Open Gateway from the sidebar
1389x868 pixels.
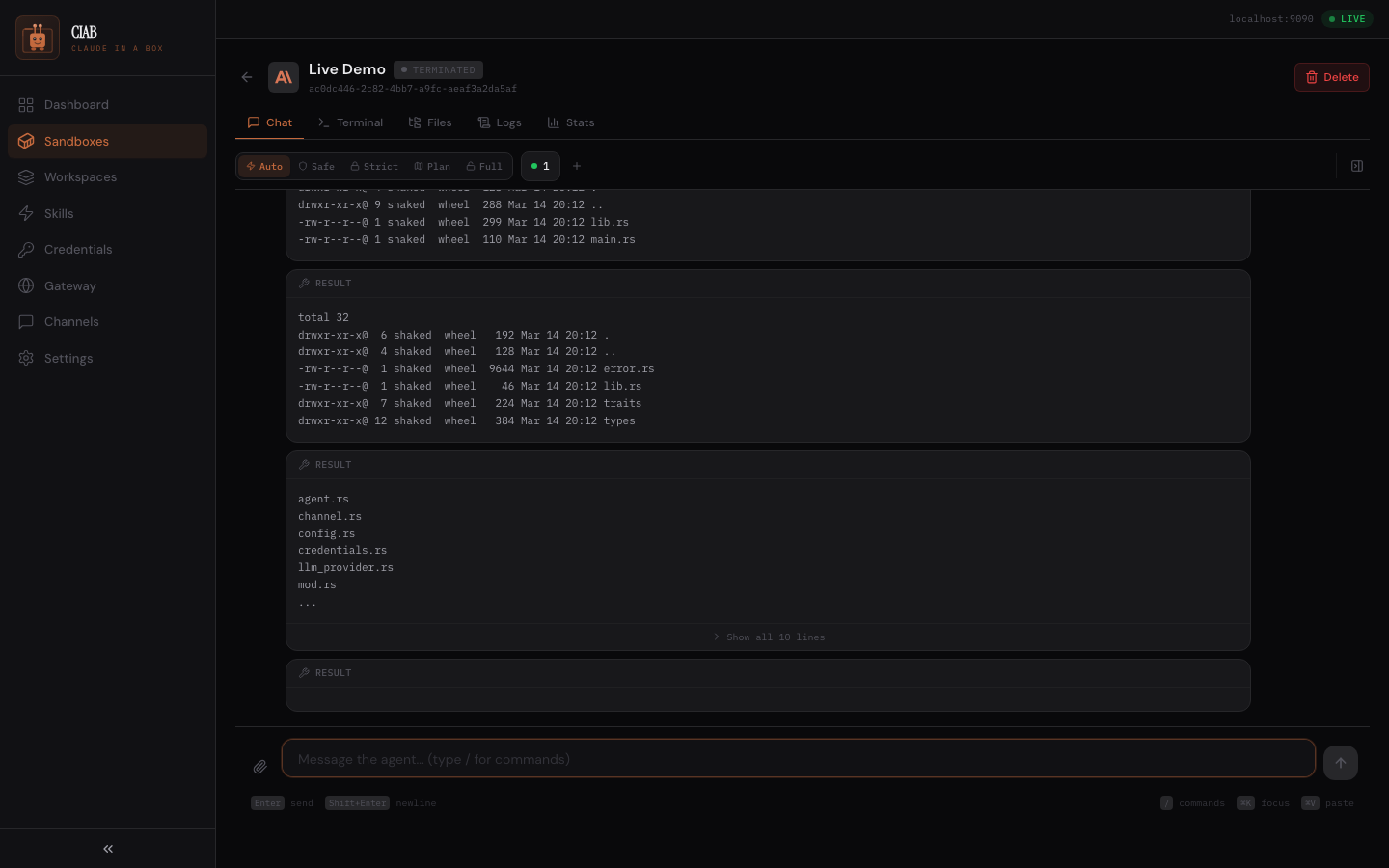click(69, 285)
